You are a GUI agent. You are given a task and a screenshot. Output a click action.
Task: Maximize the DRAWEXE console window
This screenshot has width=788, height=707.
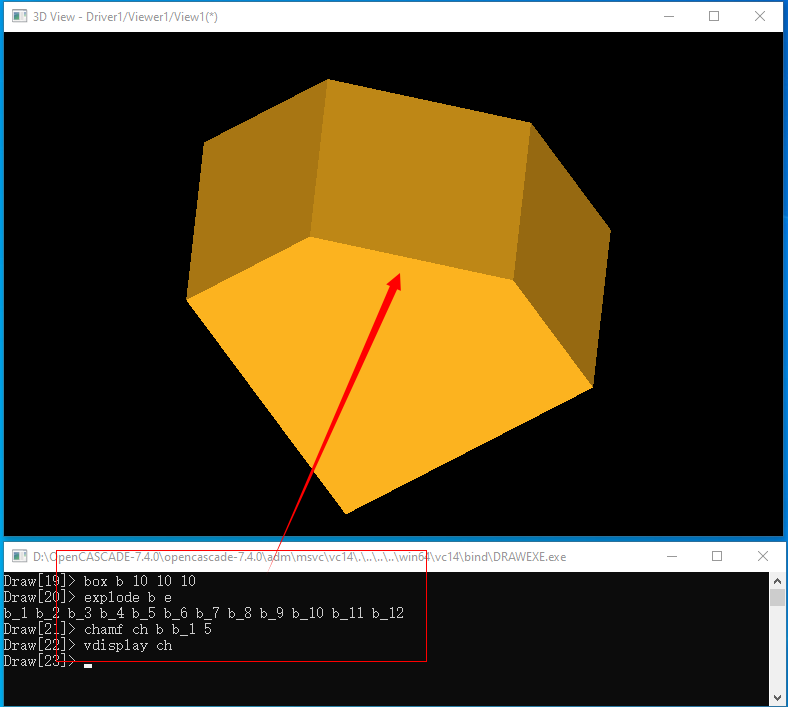(717, 556)
